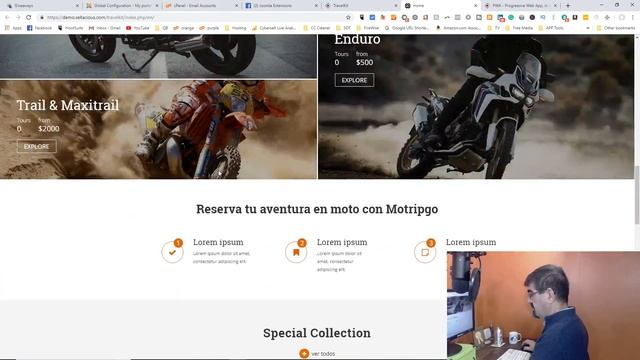Screen dimensions: 640x360
Task: Click the webcam video overlay
Action: tap(543, 306)
